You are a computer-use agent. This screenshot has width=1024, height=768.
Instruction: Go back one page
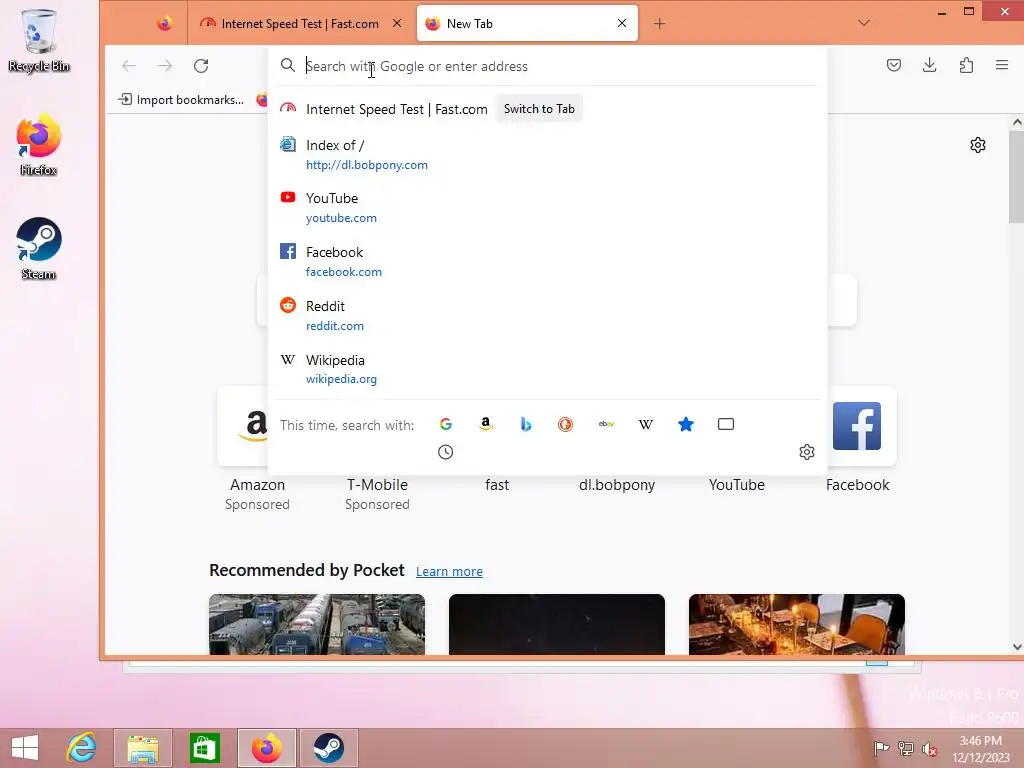coord(129,65)
